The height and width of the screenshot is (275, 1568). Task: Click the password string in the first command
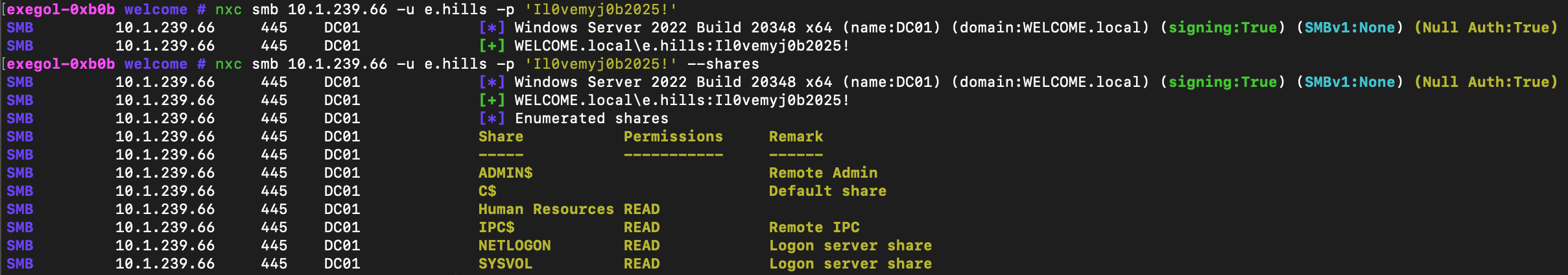600,10
